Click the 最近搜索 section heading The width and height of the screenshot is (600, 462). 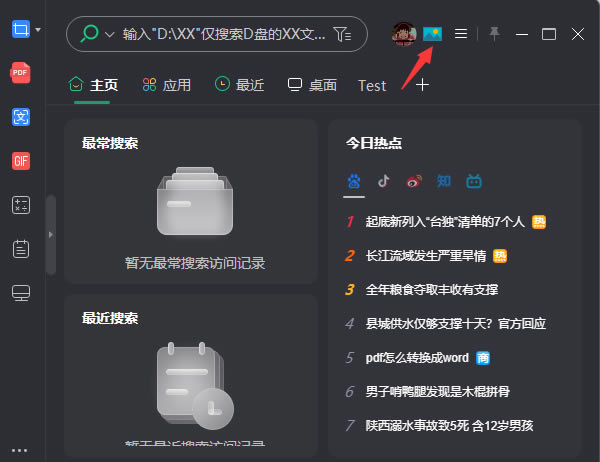point(110,318)
